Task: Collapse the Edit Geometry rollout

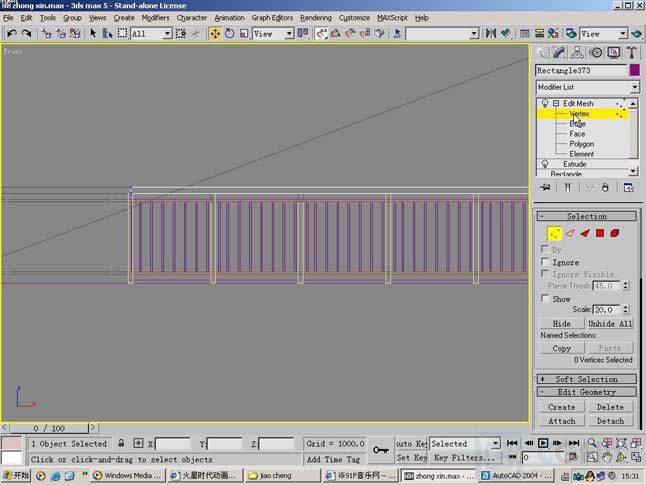Action: 587,392
